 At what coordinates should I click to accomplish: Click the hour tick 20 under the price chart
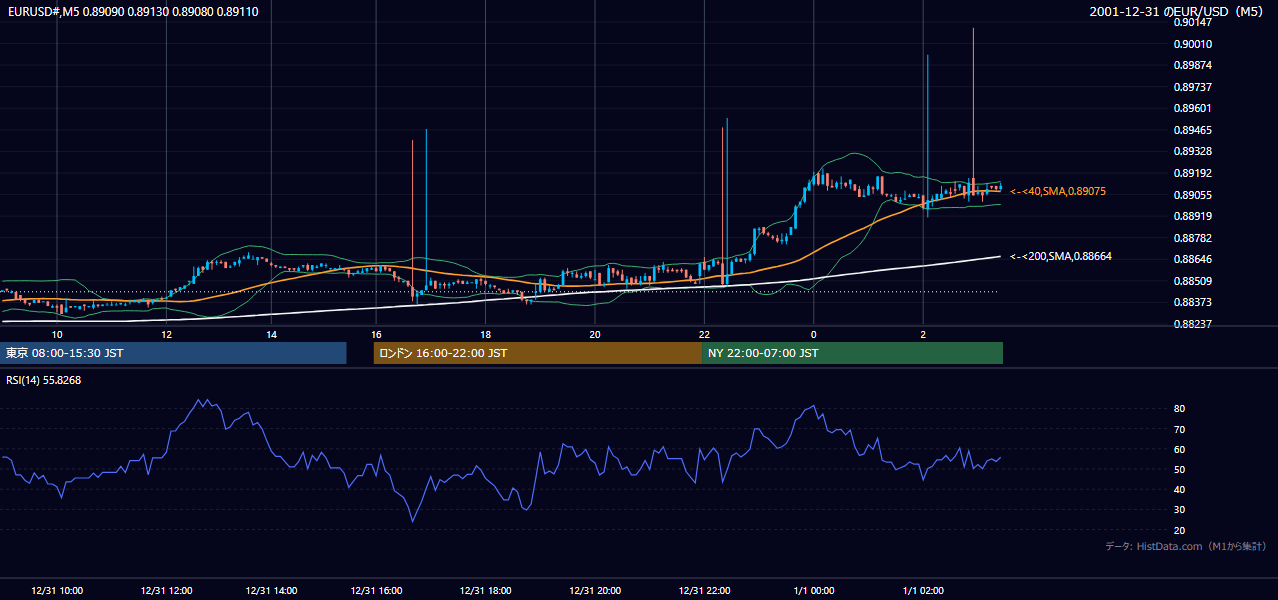coord(595,334)
